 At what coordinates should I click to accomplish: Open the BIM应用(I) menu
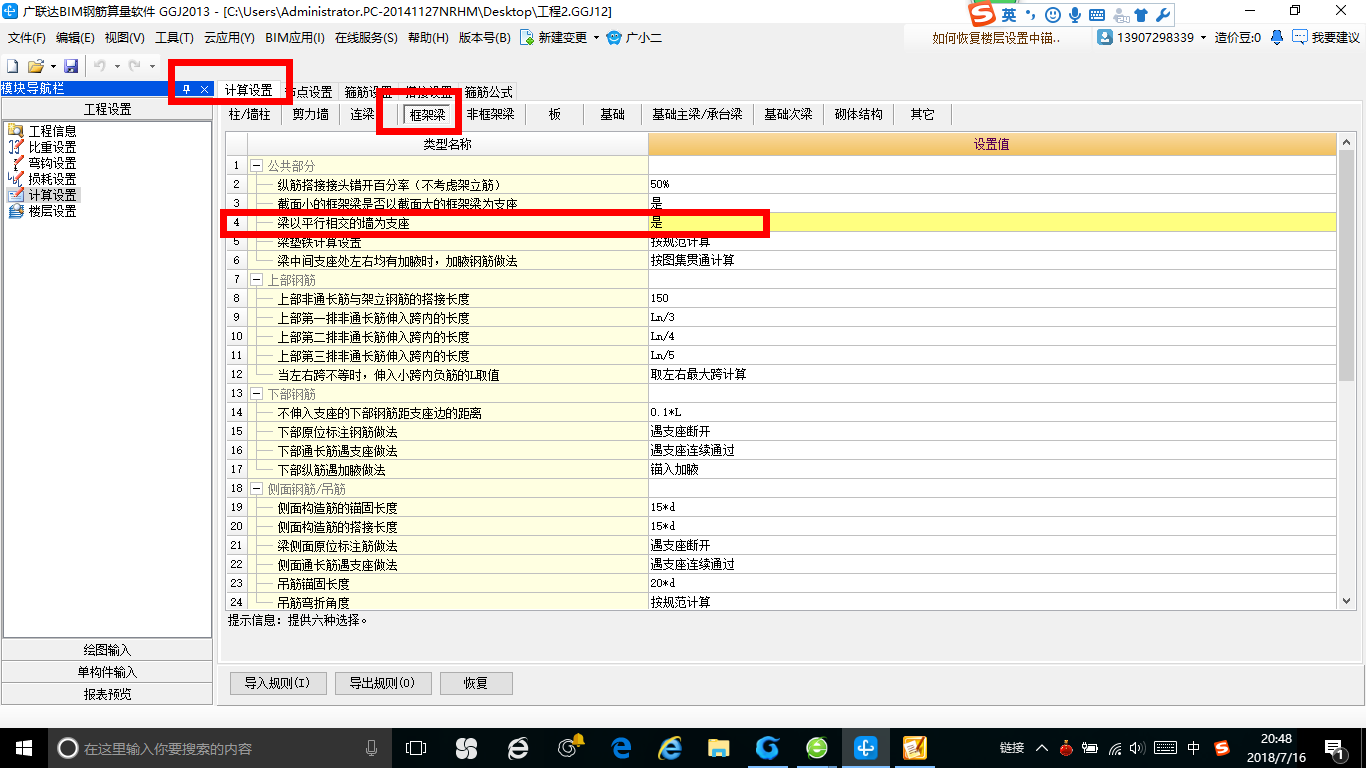point(295,38)
